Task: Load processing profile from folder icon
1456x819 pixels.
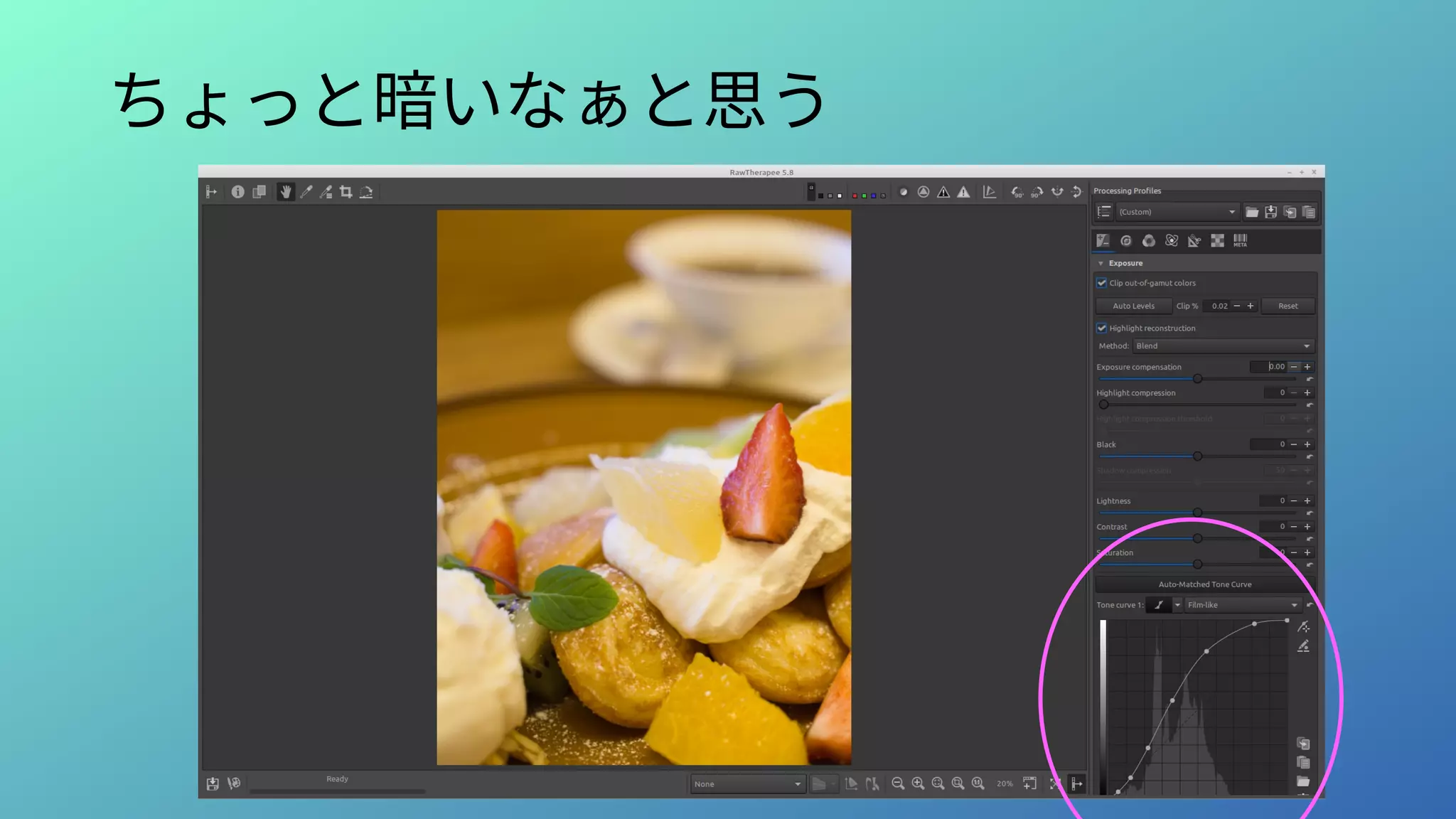Action: pos(1252,212)
